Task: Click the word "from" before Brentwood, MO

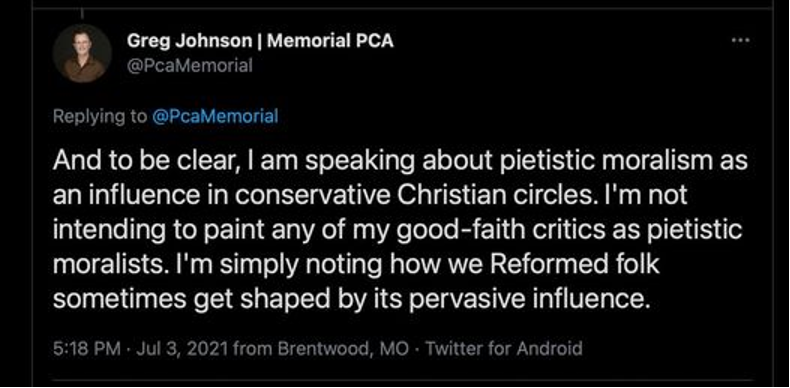Action: (251, 349)
